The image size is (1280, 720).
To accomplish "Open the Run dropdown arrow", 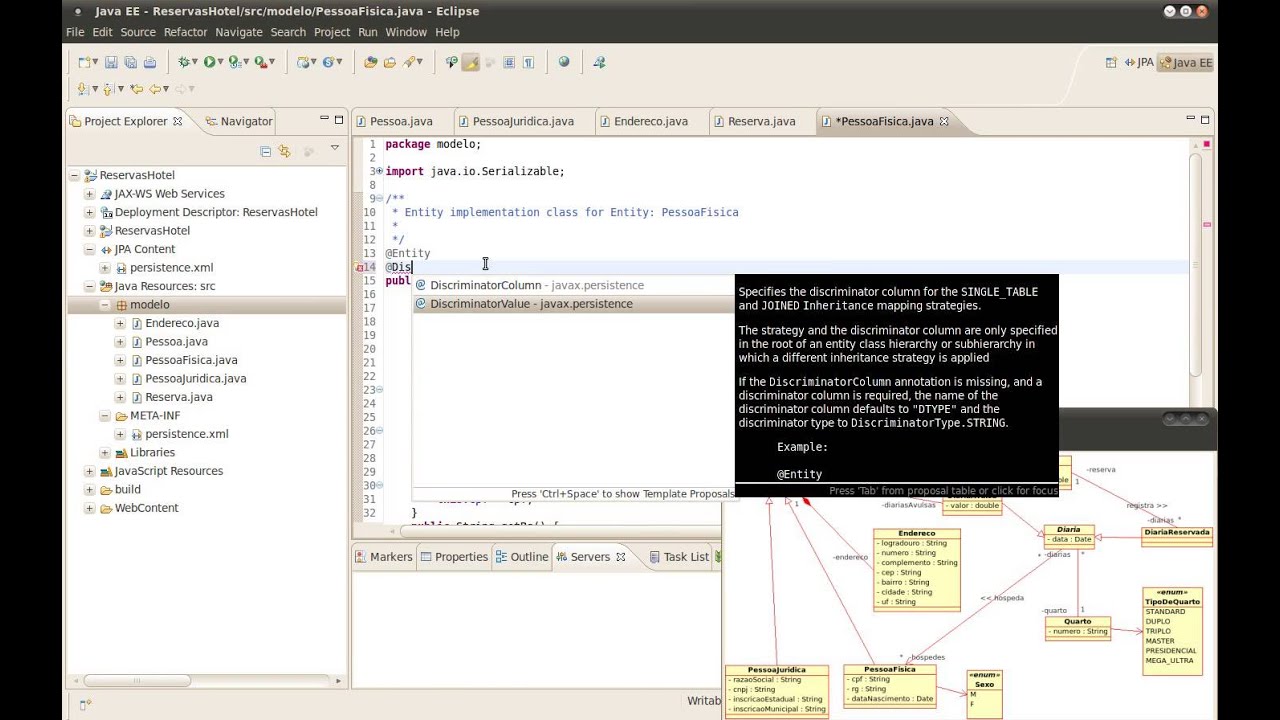I will pyautogui.click(x=223, y=62).
